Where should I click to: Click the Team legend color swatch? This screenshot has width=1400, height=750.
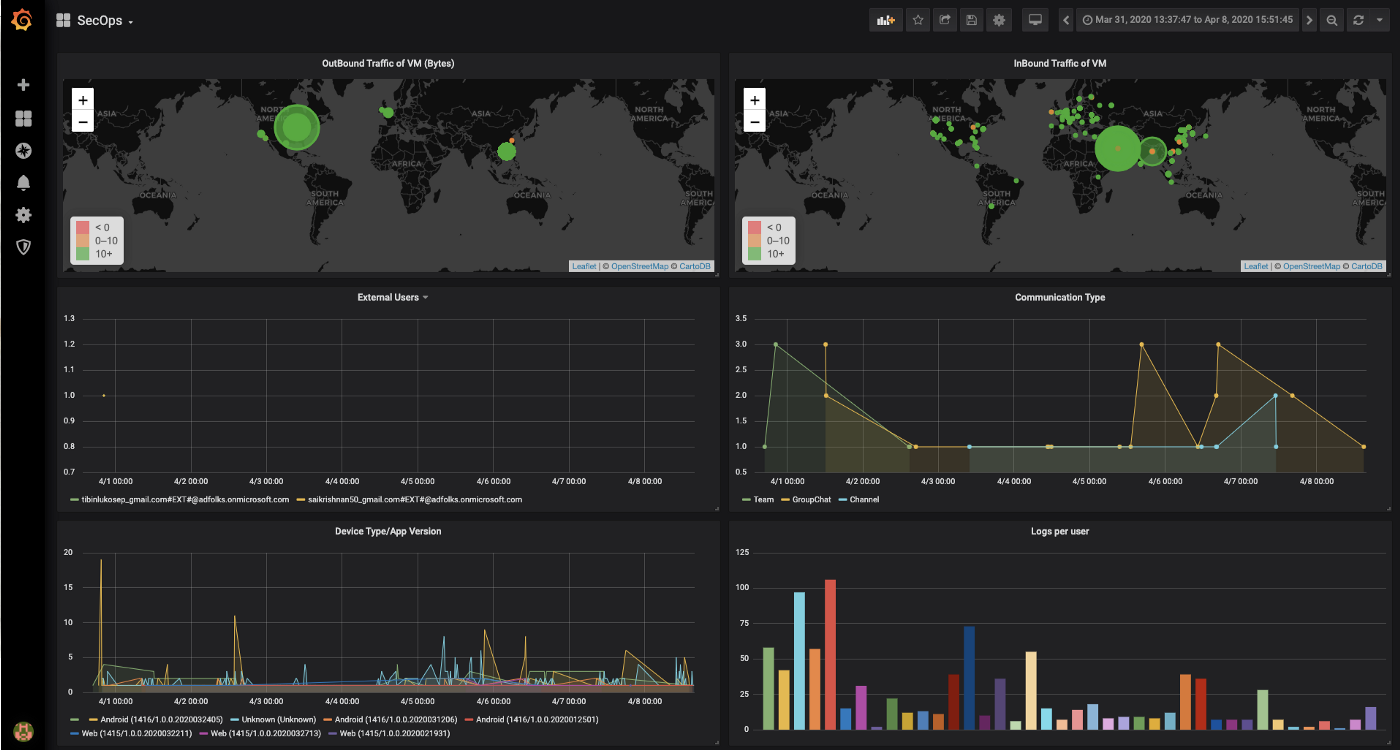[746, 499]
